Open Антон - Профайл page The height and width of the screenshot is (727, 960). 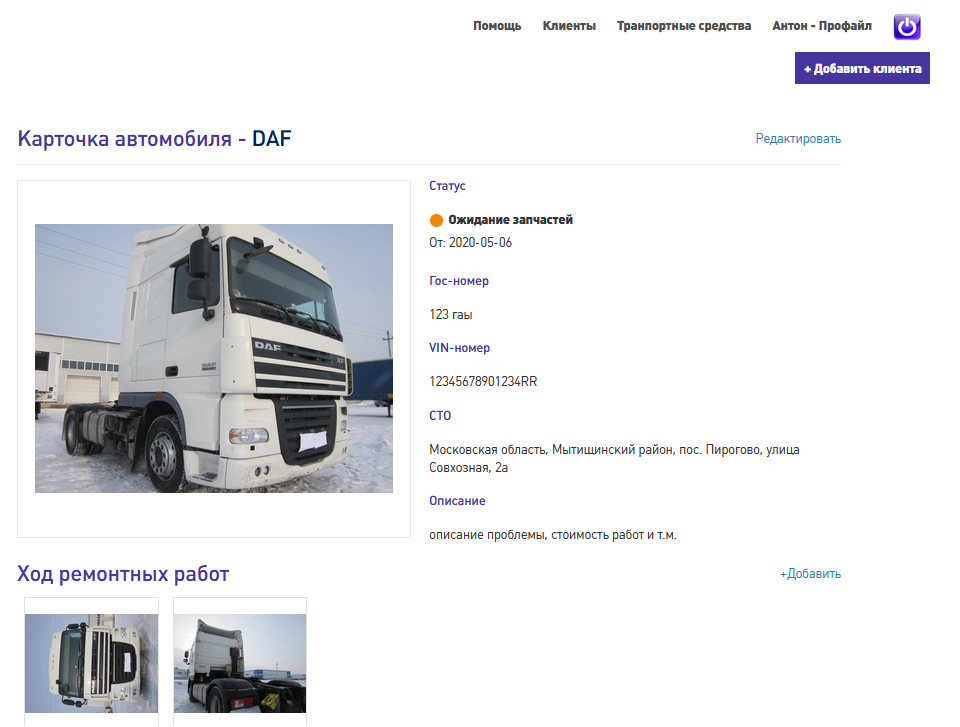[822, 26]
